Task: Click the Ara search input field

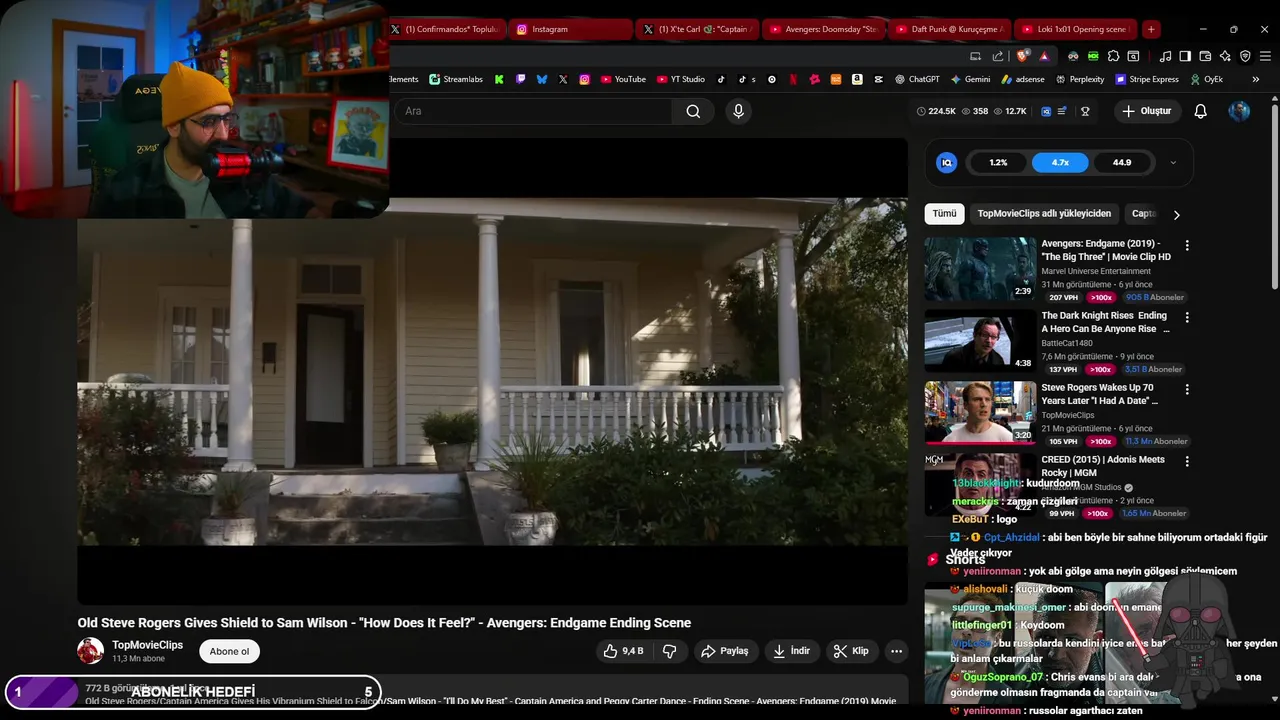Action: [533, 111]
